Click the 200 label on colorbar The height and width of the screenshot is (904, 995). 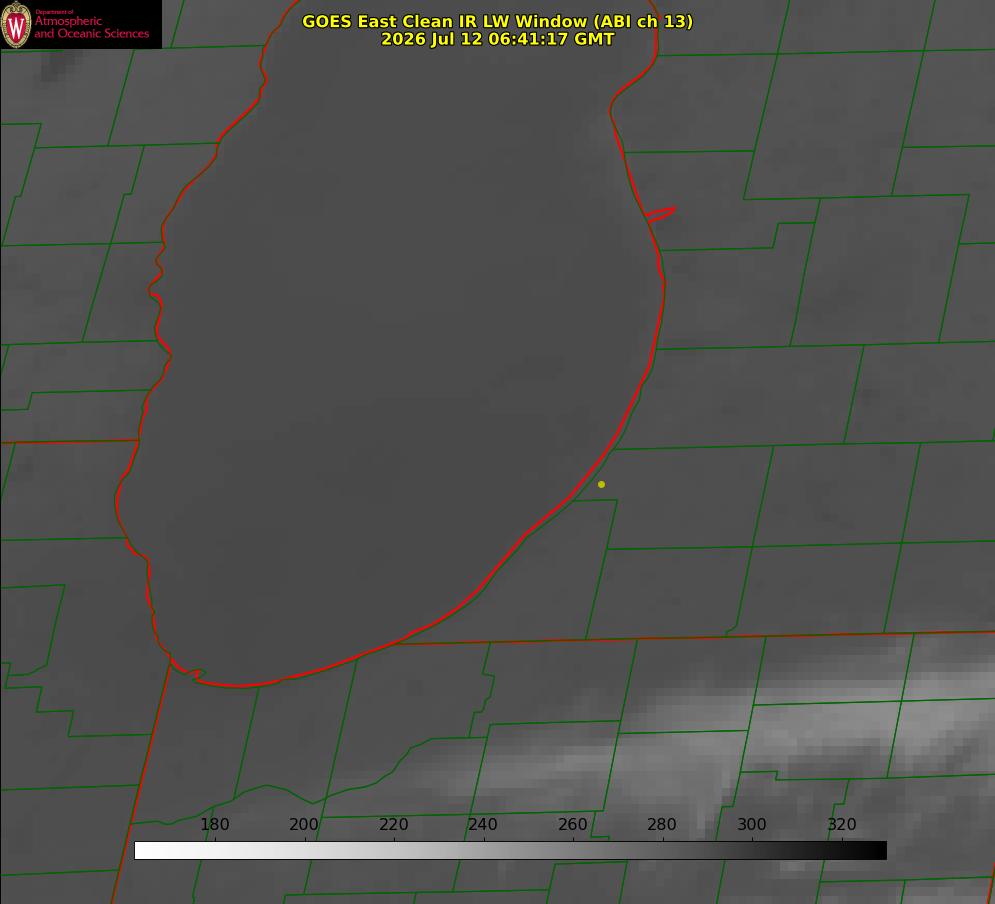303,824
